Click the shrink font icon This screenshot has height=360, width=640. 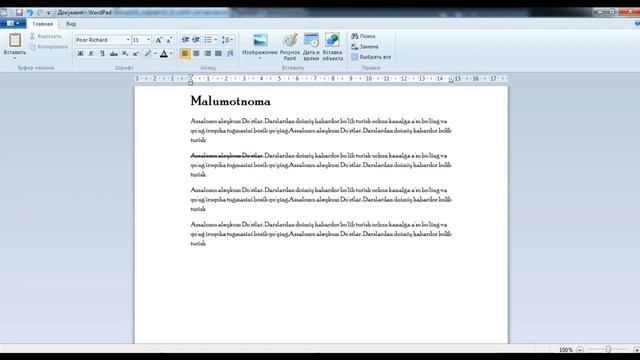[x=169, y=40]
